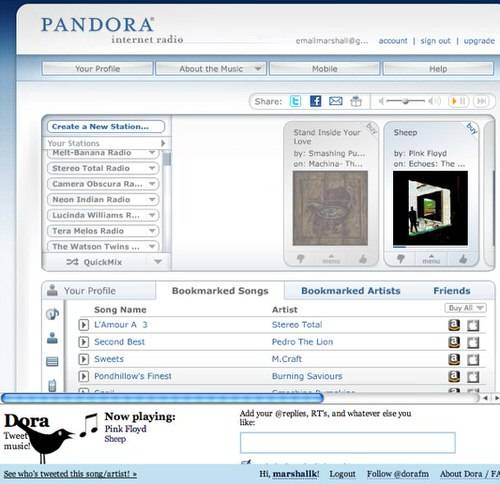The height and width of the screenshot is (484, 500).
Task: Click the loud speaker volume icon
Action: pos(434,101)
